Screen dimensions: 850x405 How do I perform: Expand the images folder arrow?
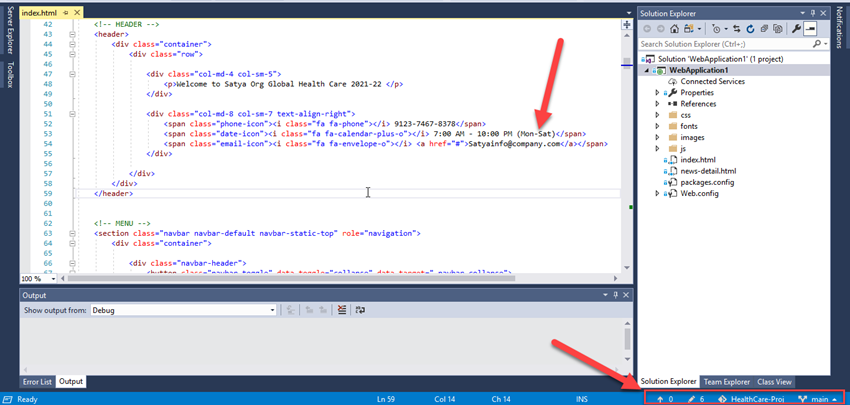[658, 137]
